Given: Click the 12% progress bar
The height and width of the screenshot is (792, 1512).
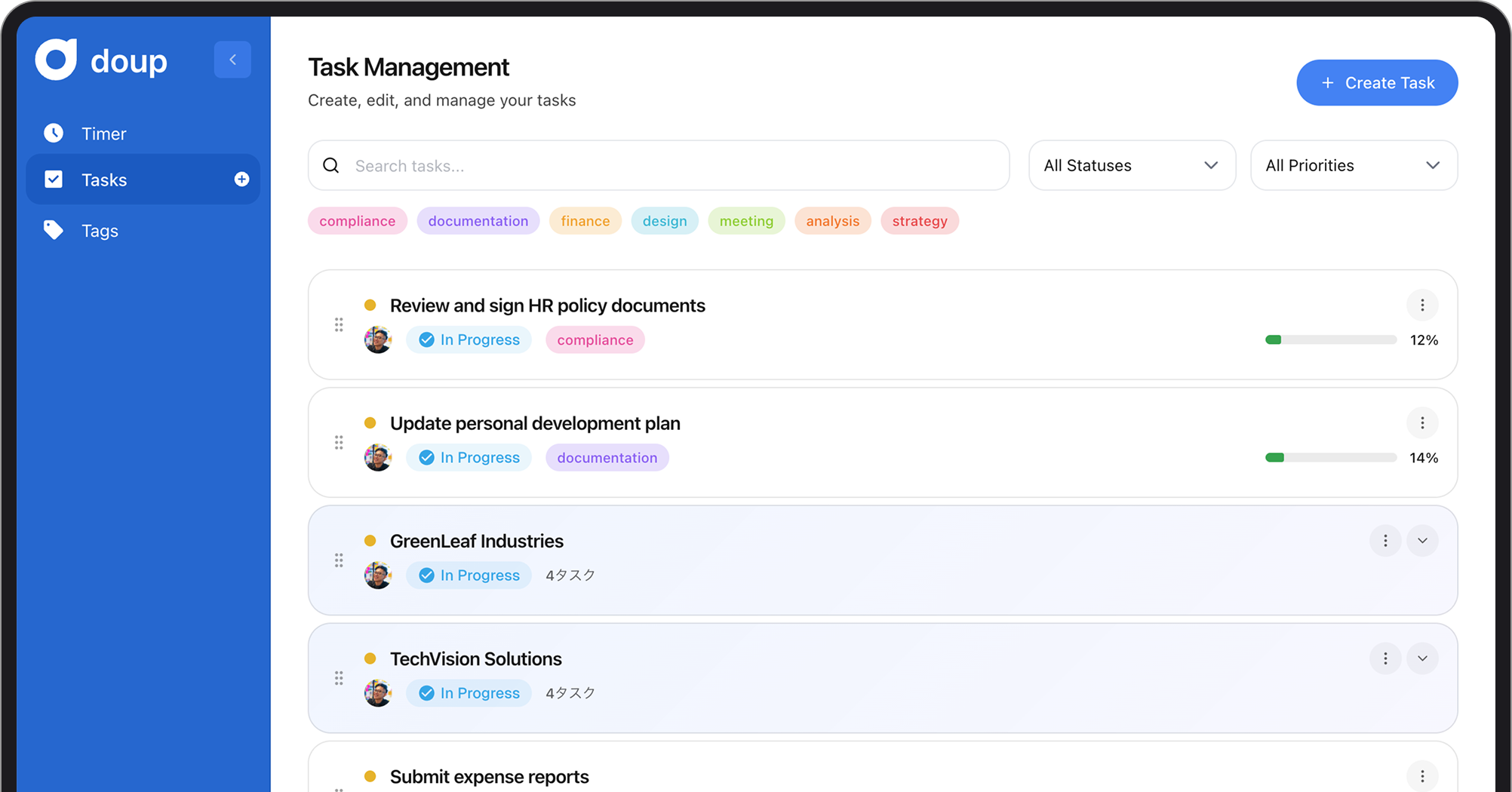Looking at the screenshot, I should point(1330,340).
